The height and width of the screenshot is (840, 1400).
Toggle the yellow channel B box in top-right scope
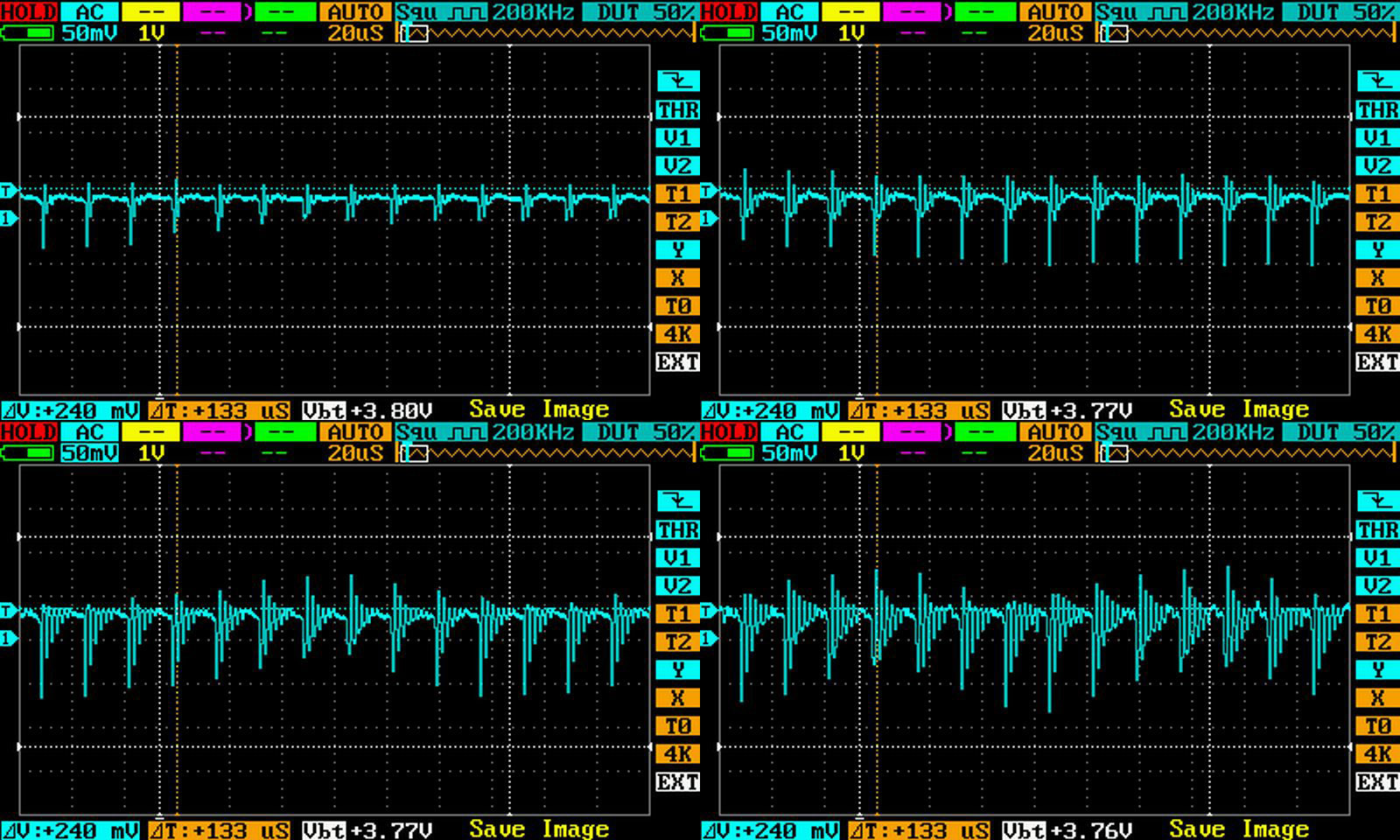pos(850,12)
